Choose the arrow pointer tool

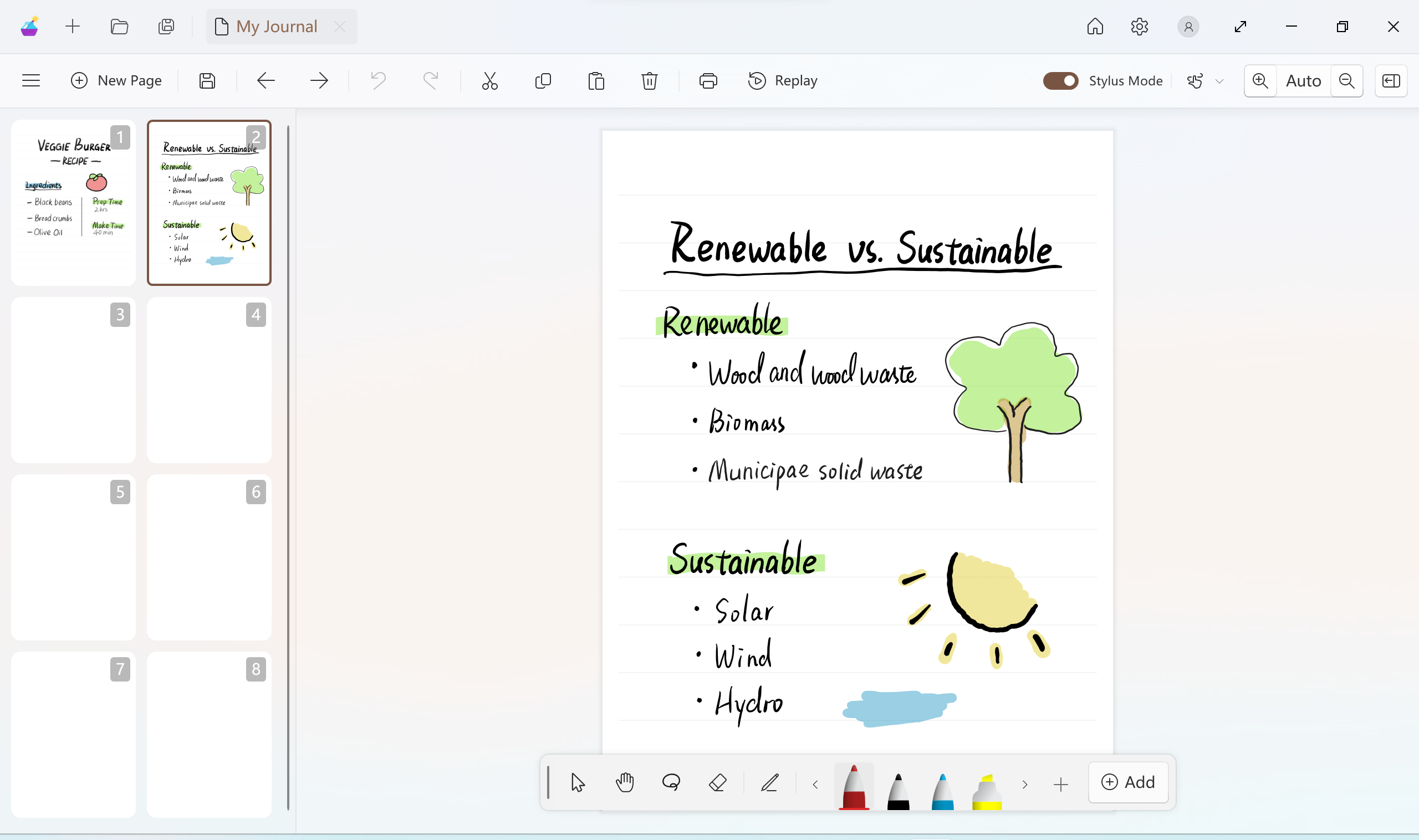pyautogui.click(x=578, y=783)
